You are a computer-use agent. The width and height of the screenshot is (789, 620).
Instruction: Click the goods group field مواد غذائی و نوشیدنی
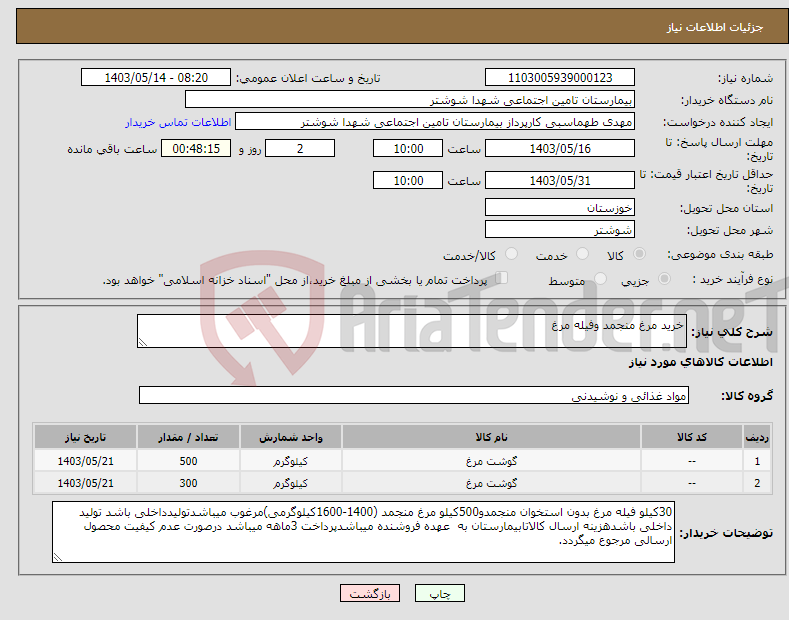(x=414, y=396)
